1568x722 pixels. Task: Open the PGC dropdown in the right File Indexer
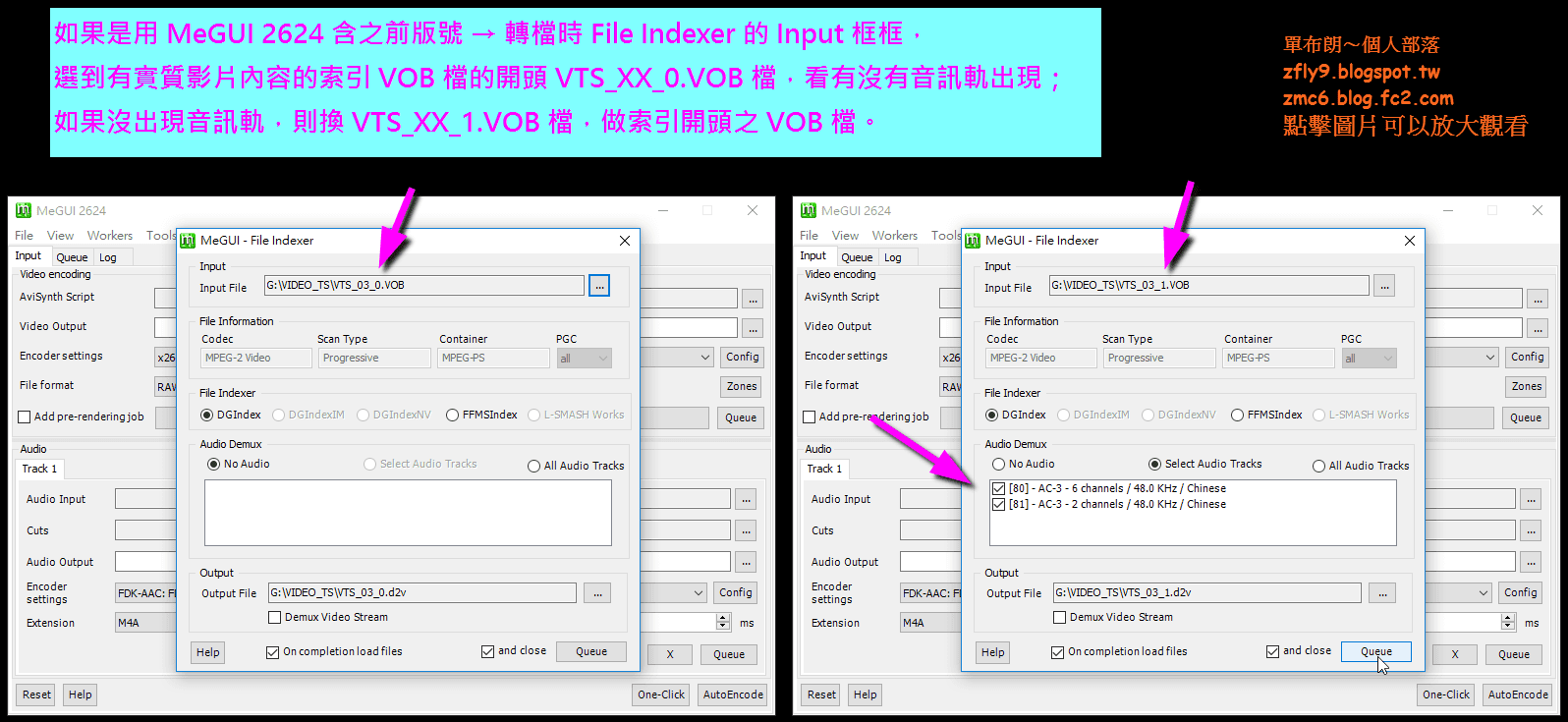pos(1370,359)
